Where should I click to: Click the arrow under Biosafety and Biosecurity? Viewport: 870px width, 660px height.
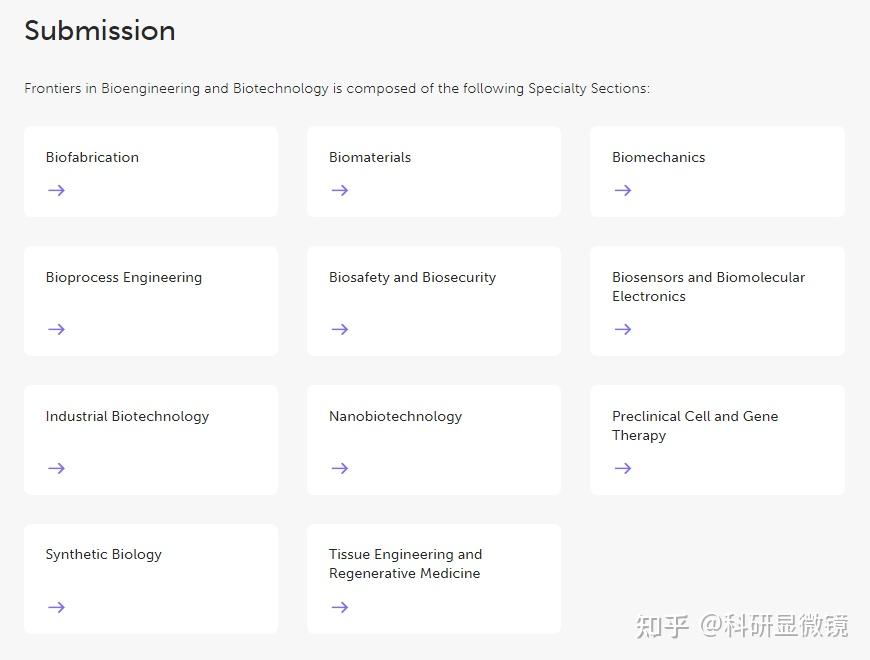(340, 329)
